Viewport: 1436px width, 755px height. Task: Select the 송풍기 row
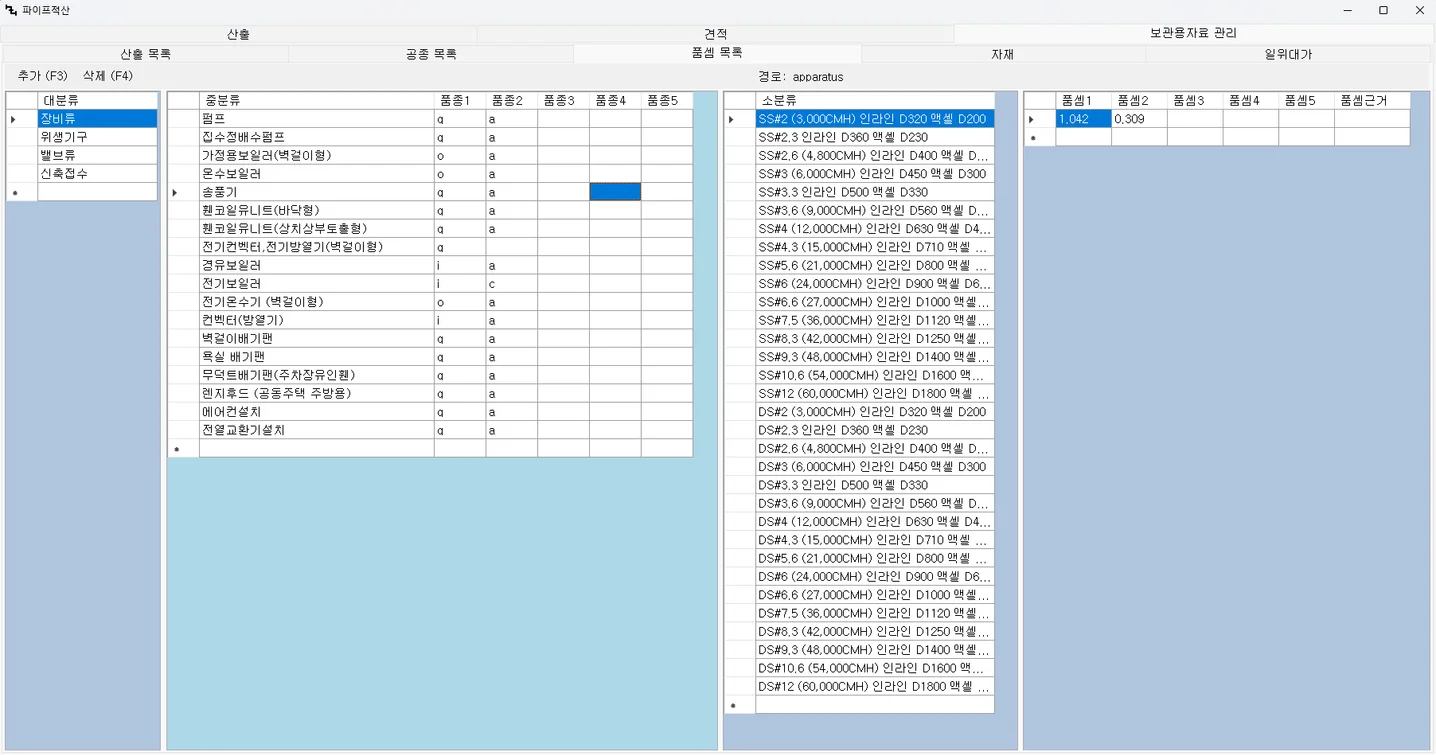(x=316, y=192)
